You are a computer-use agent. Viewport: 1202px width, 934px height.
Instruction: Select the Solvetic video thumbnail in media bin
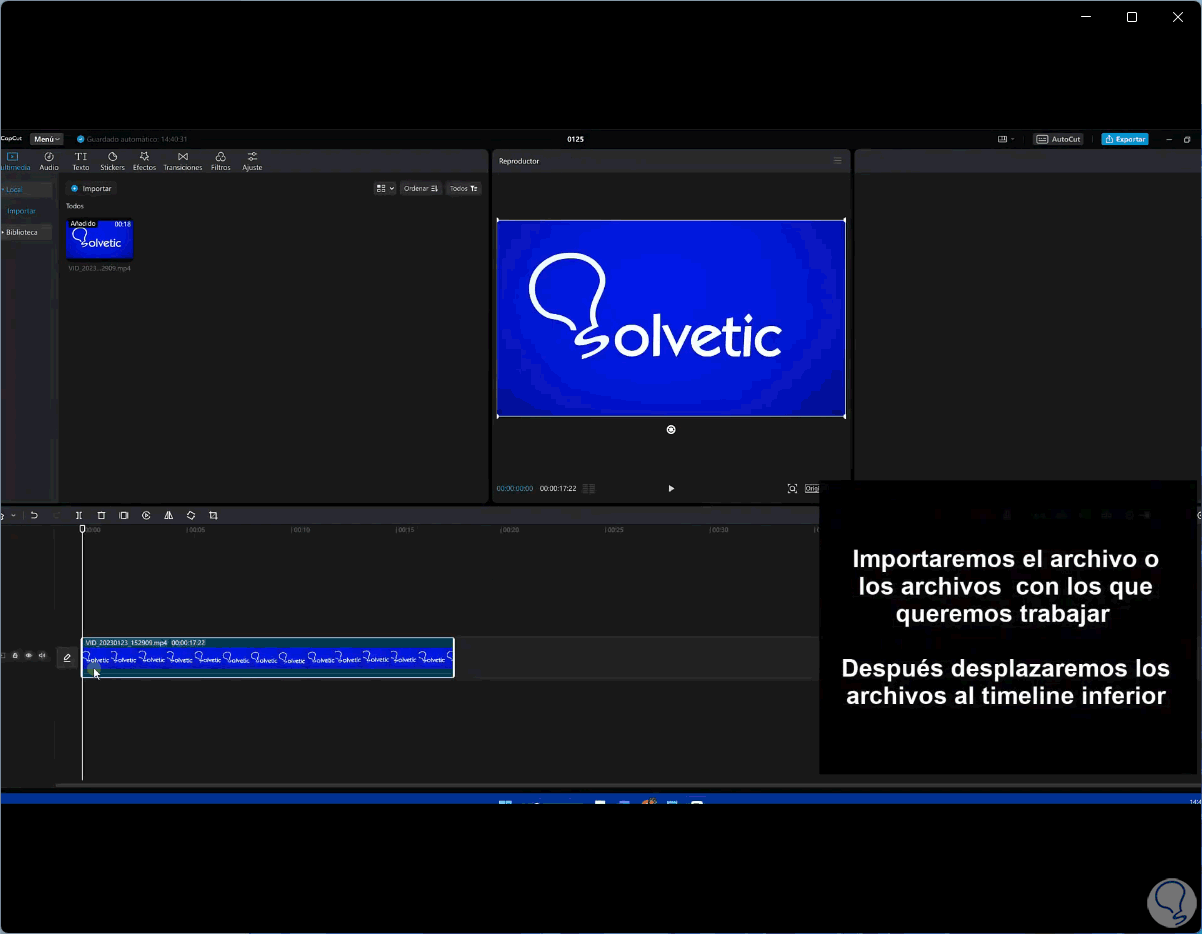click(x=100, y=240)
